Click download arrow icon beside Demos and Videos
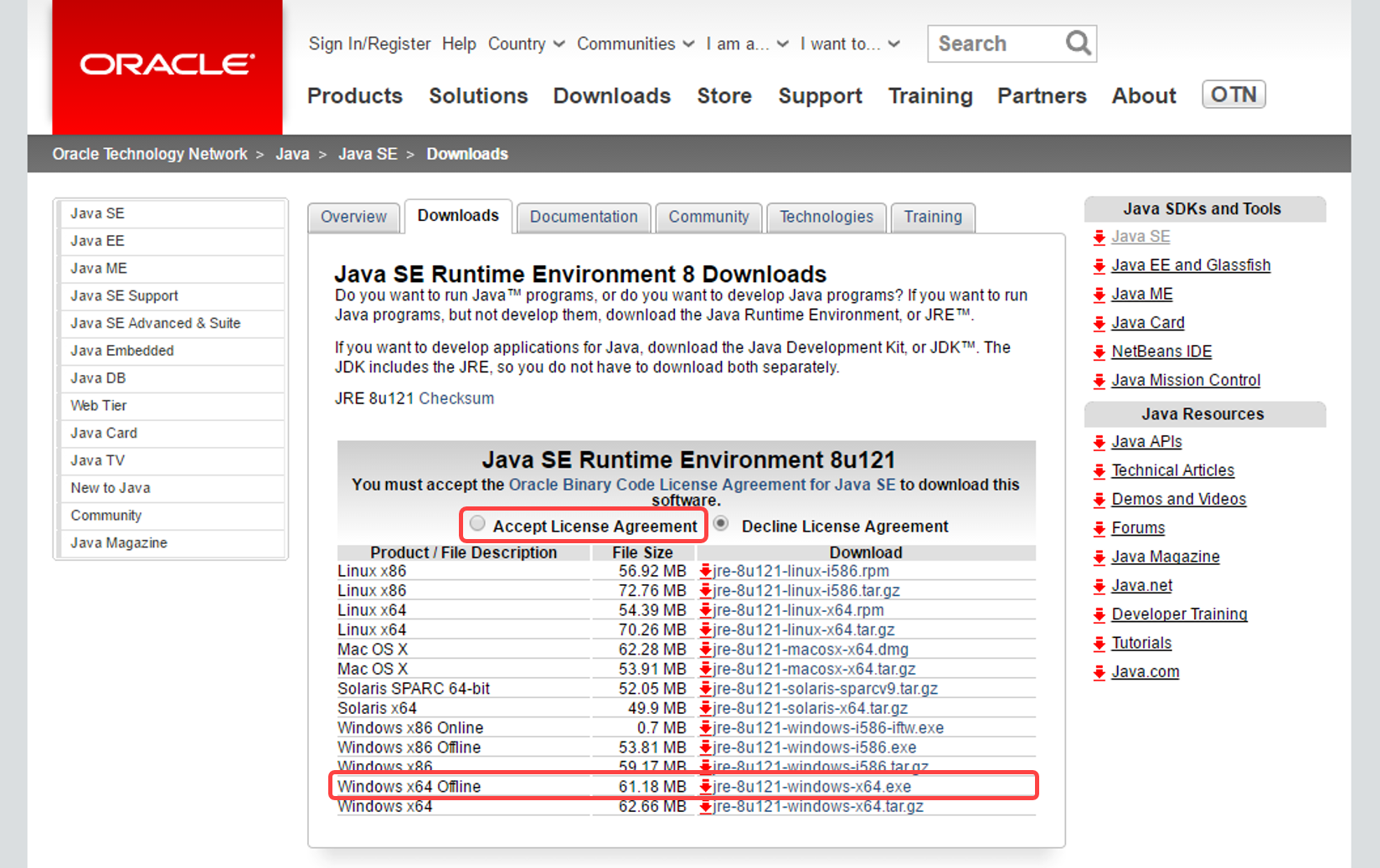The height and width of the screenshot is (868, 1380). point(1099,501)
